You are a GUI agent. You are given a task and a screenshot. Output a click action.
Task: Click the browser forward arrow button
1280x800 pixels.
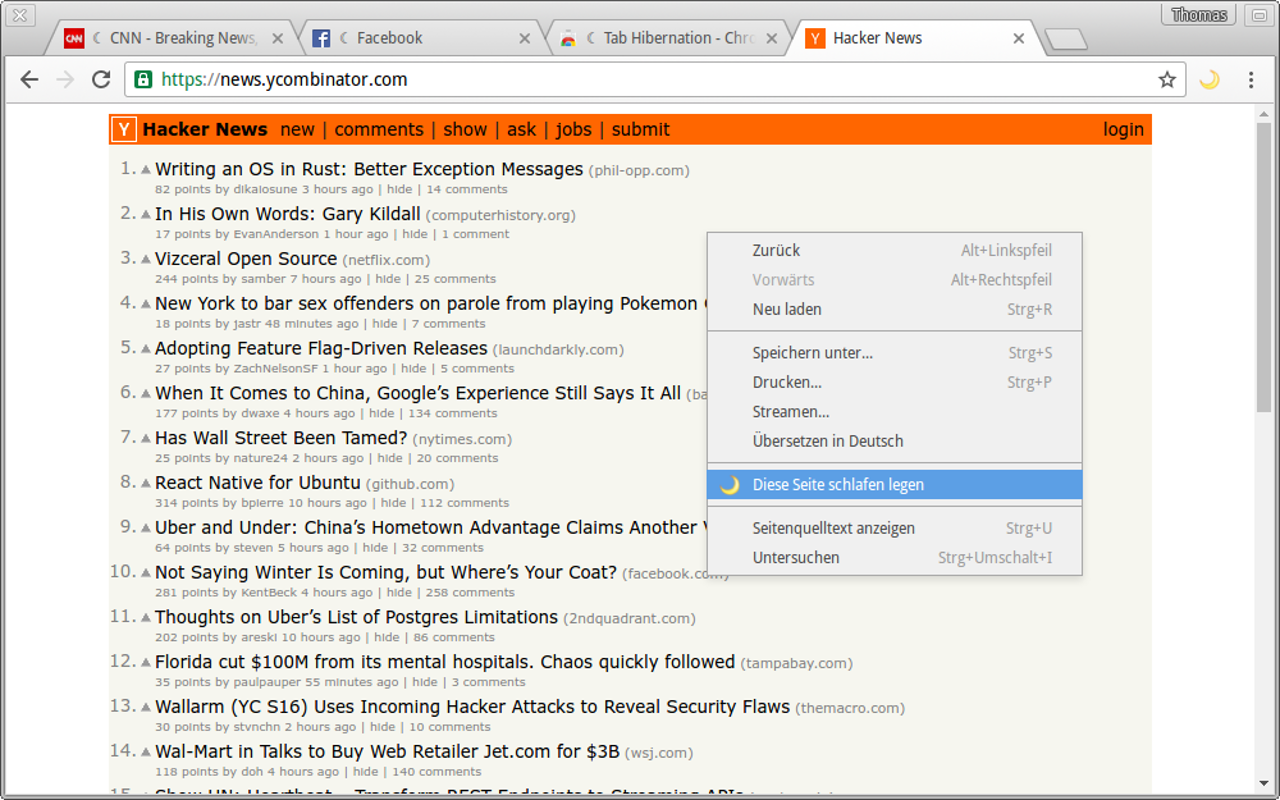coord(65,80)
